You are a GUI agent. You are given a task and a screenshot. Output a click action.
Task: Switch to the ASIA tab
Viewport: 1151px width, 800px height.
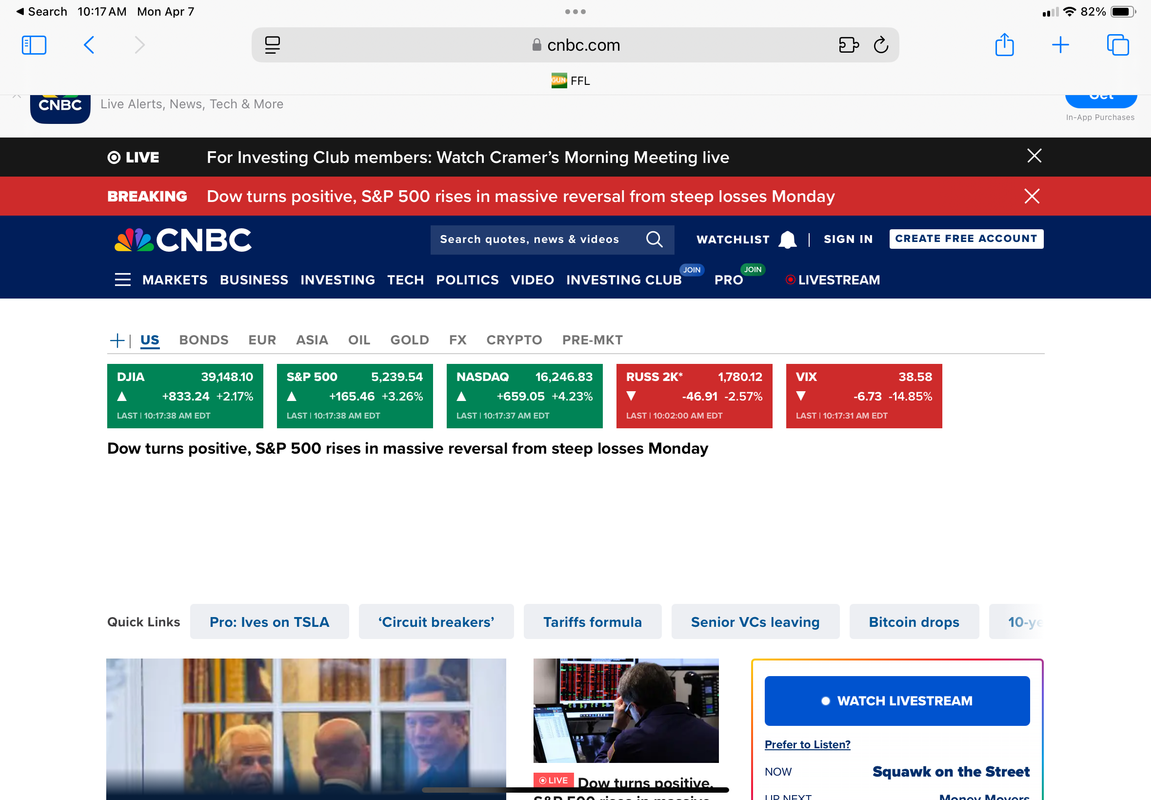pos(312,340)
